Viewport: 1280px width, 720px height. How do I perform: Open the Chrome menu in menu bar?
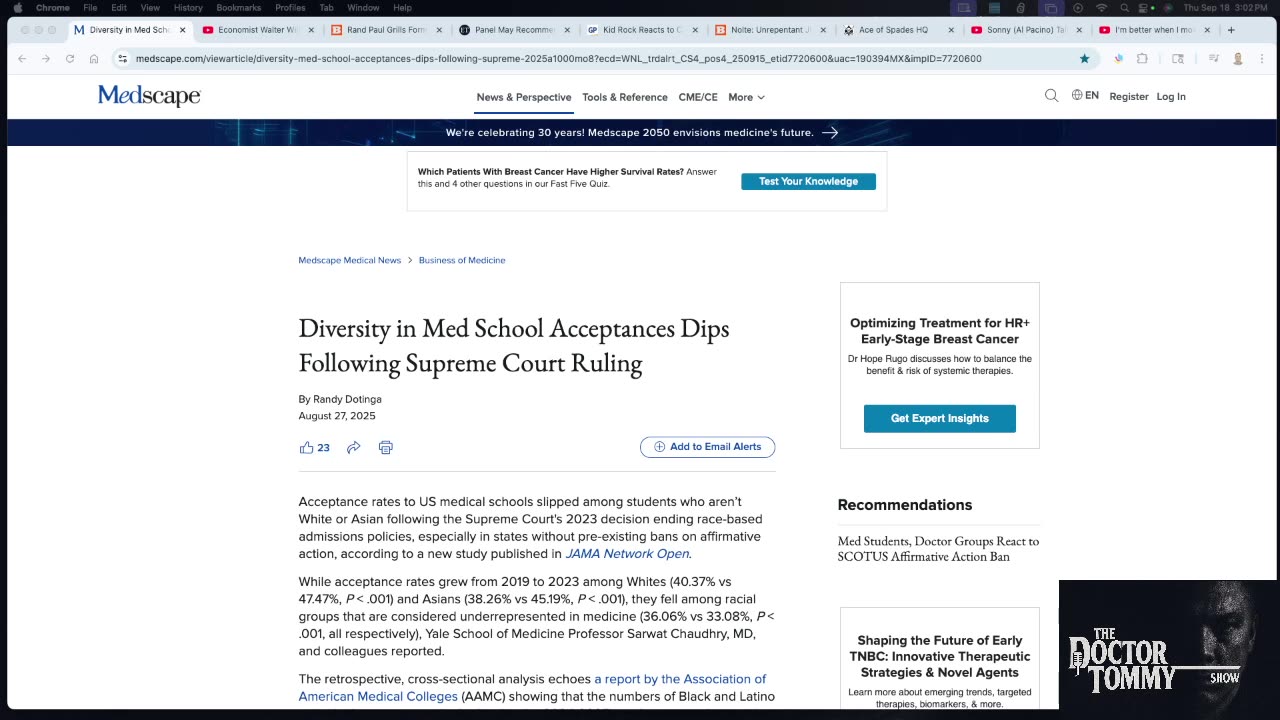[x=53, y=8]
